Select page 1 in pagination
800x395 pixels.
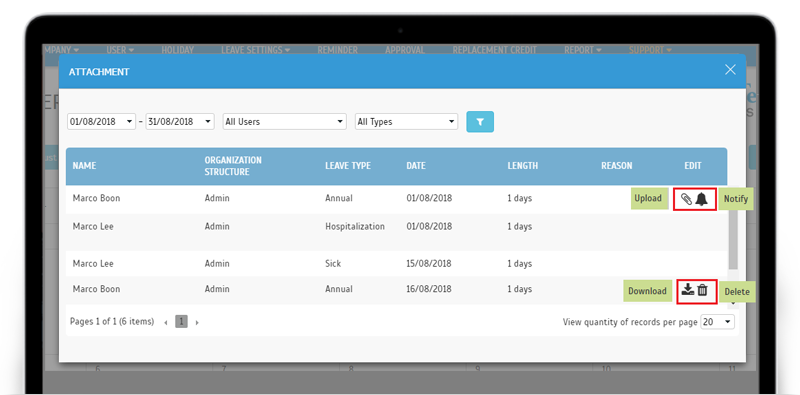click(182, 322)
